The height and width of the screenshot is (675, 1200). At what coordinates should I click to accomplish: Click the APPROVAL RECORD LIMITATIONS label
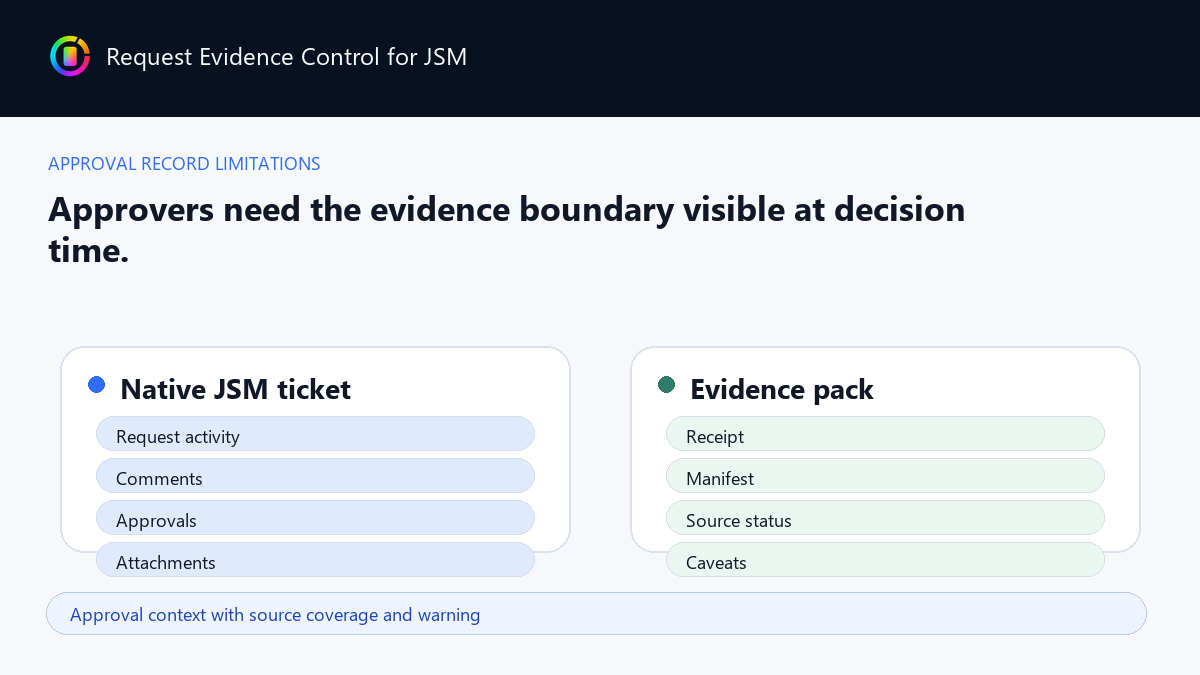184,164
